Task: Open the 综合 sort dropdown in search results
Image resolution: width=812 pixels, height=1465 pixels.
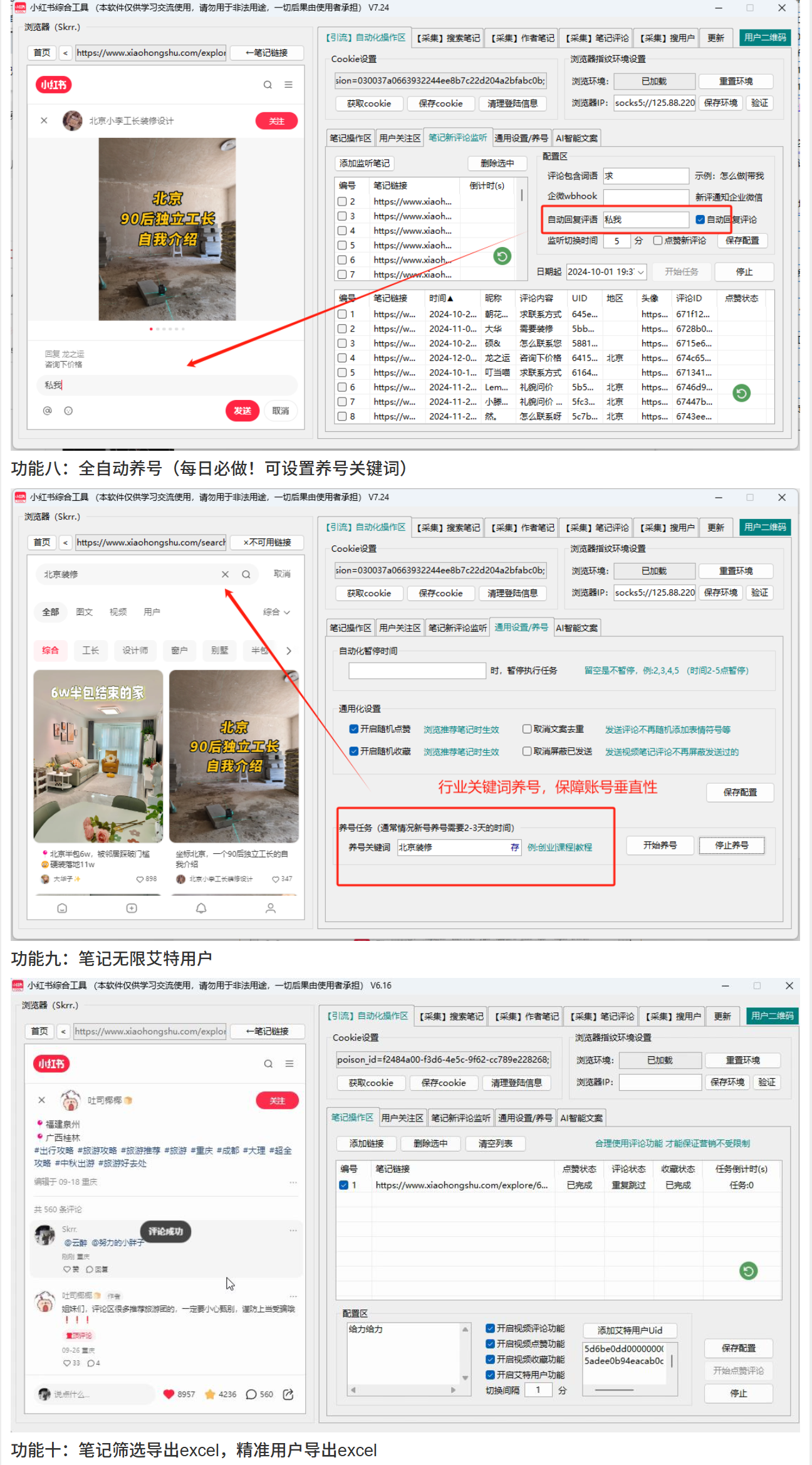Action: 276,612
